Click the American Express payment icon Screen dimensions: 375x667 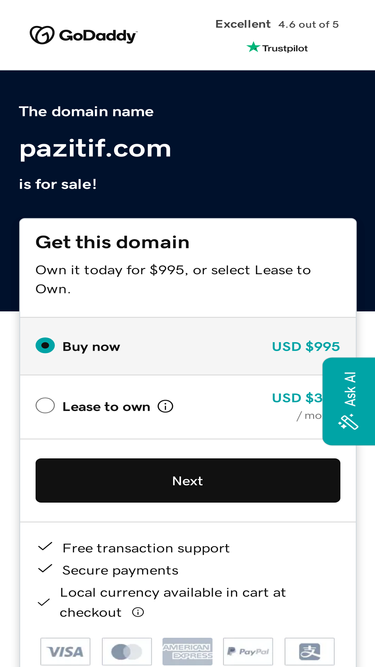coord(188,651)
